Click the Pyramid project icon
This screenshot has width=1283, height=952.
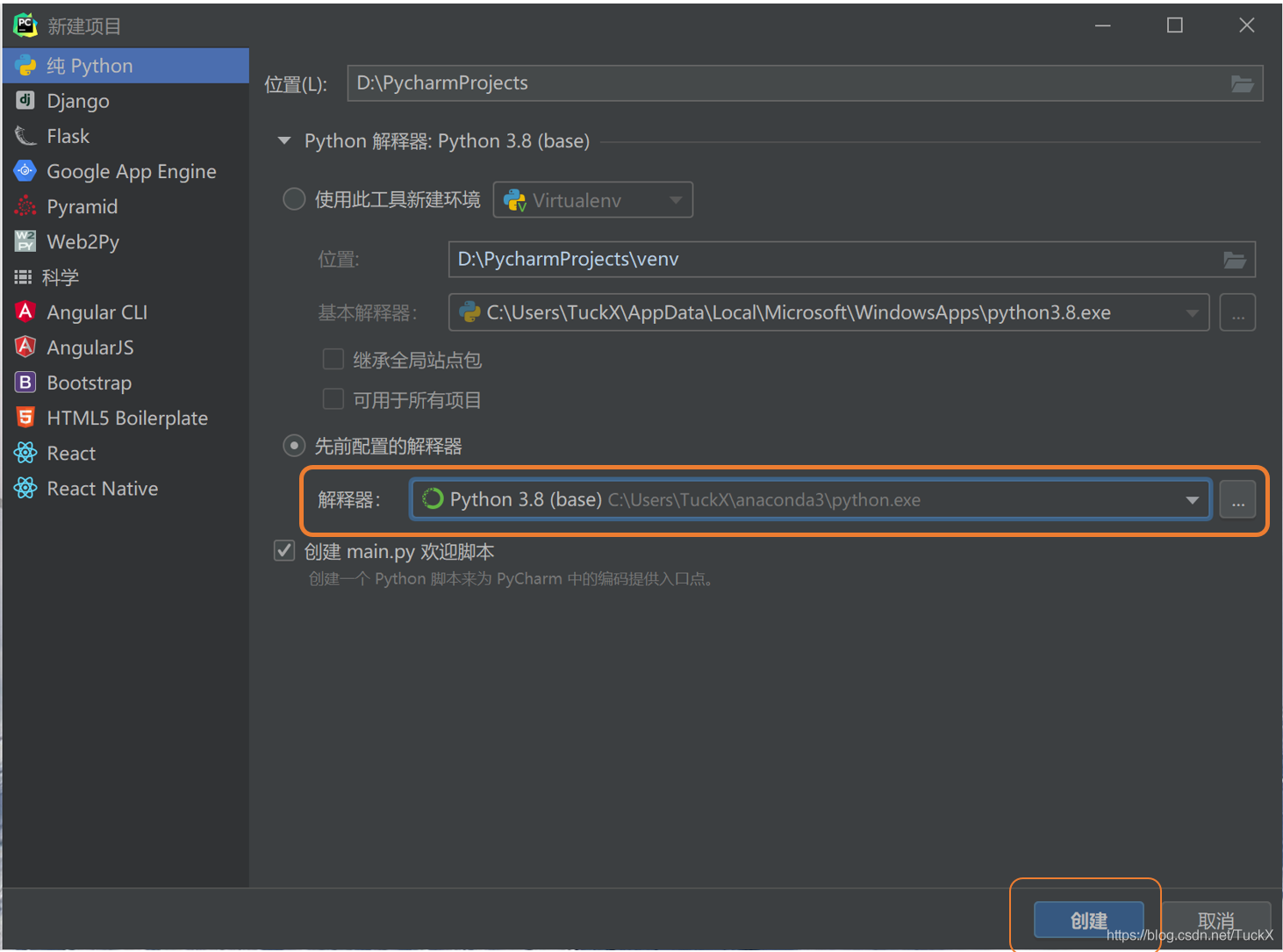point(25,206)
